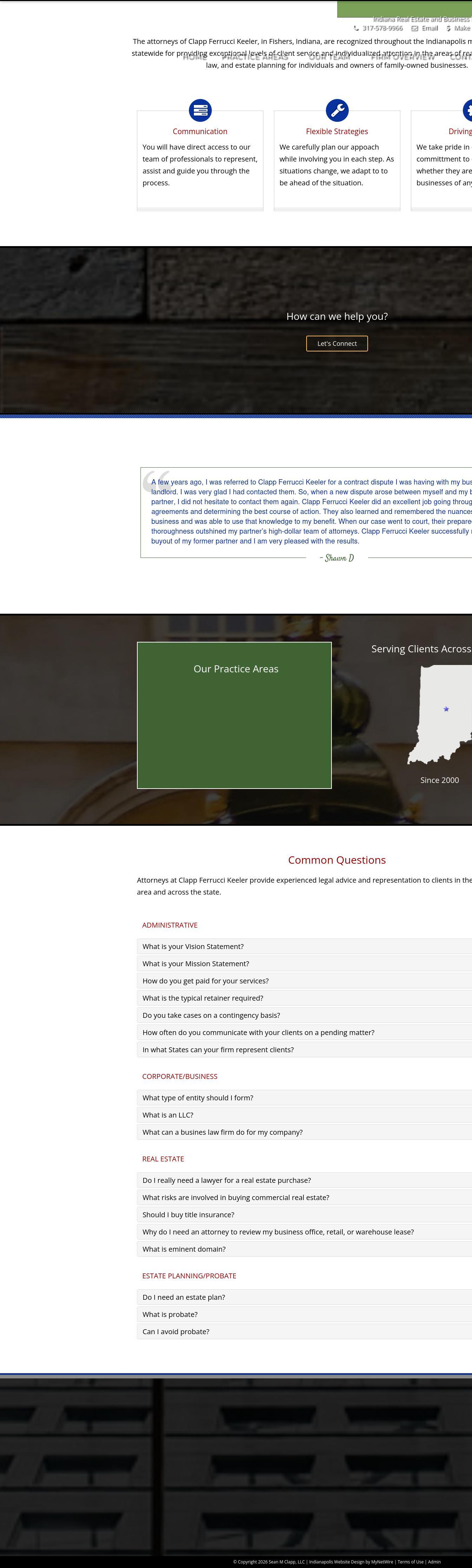The width and height of the screenshot is (472, 1568).
Task: Click the "Shawn D" testimonial signature
Action: point(337,558)
